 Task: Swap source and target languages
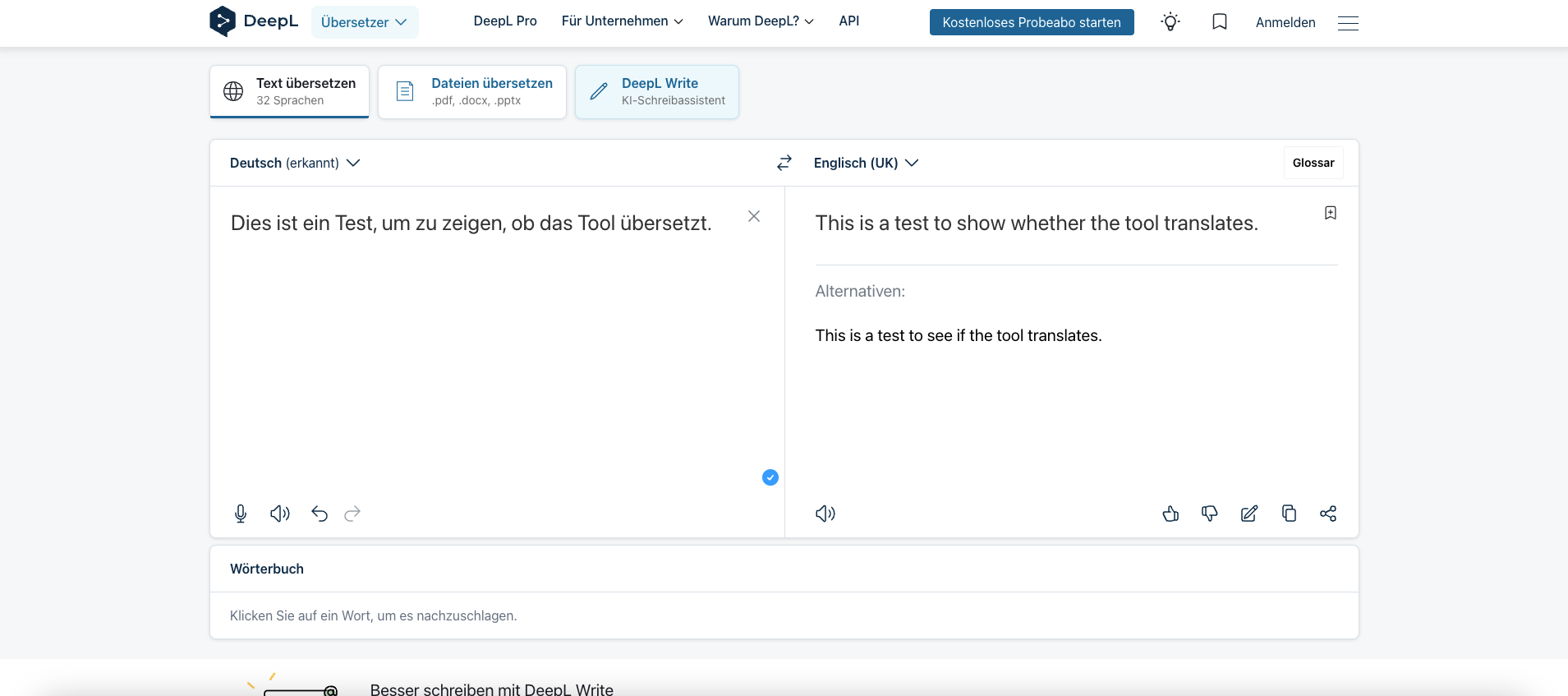(784, 163)
